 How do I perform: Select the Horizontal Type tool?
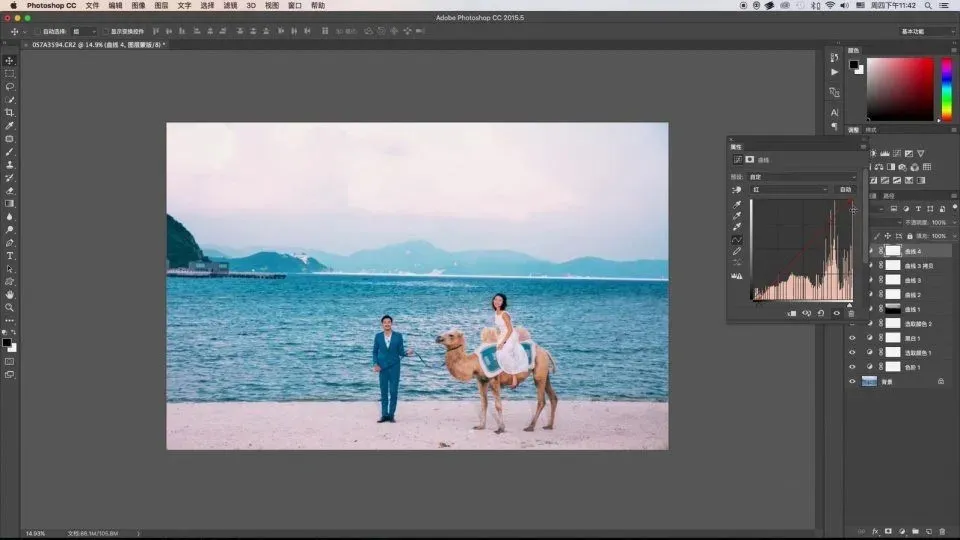tap(10, 255)
